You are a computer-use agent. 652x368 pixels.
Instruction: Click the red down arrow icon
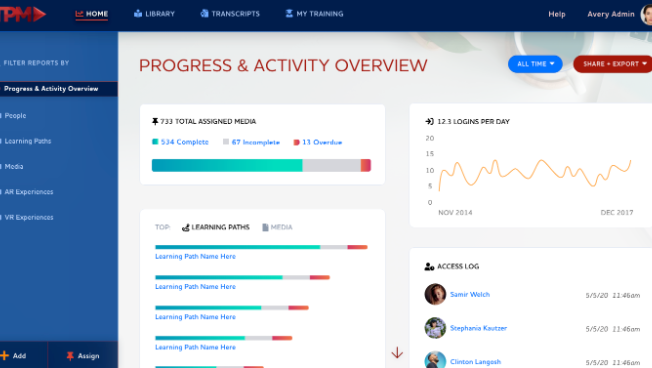click(397, 353)
